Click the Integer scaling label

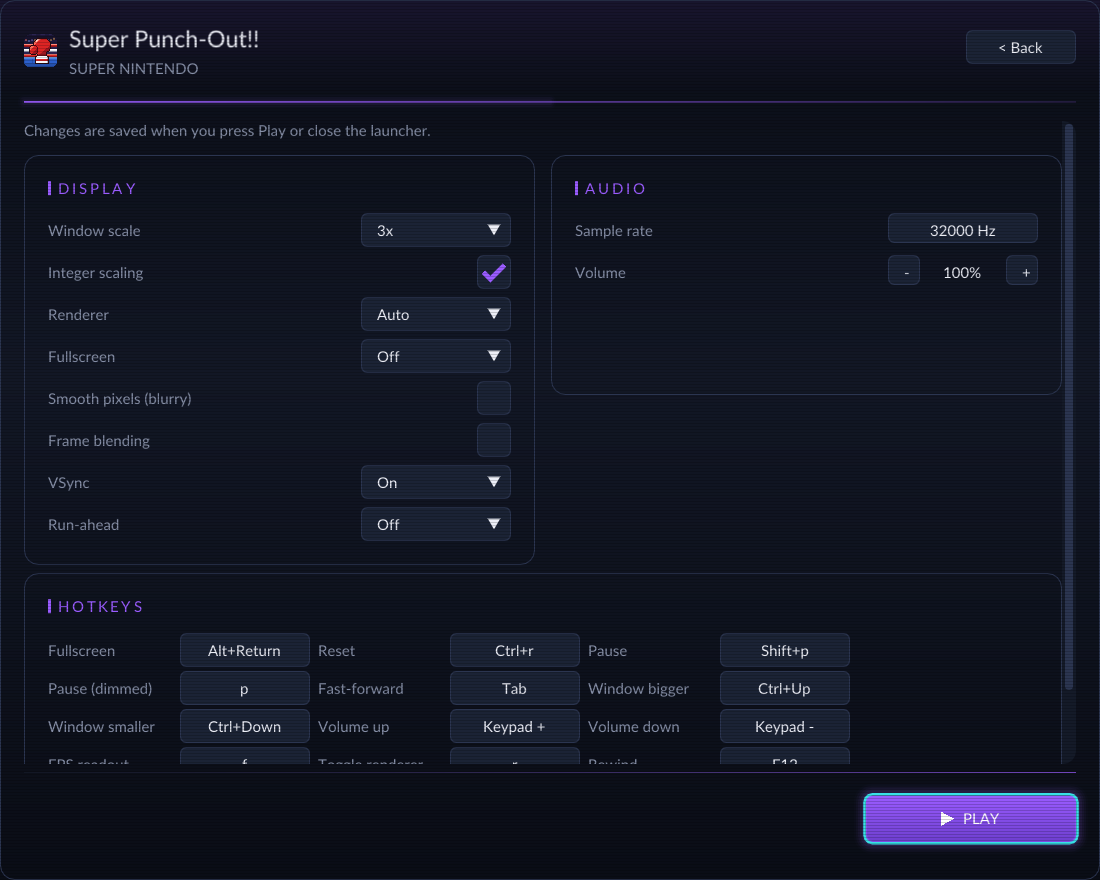pos(95,273)
